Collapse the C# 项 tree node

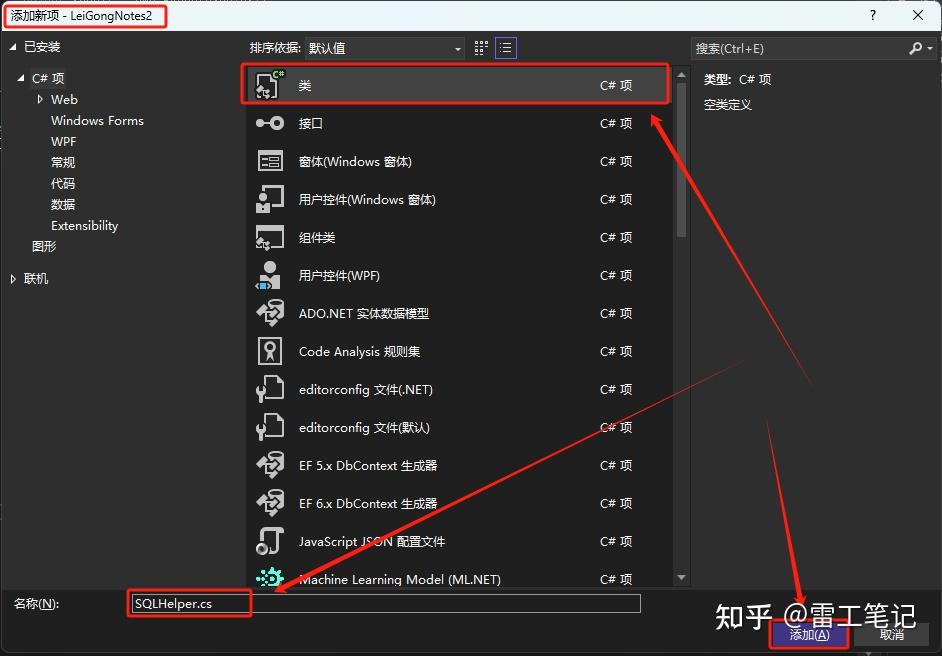(x=21, y=78)
